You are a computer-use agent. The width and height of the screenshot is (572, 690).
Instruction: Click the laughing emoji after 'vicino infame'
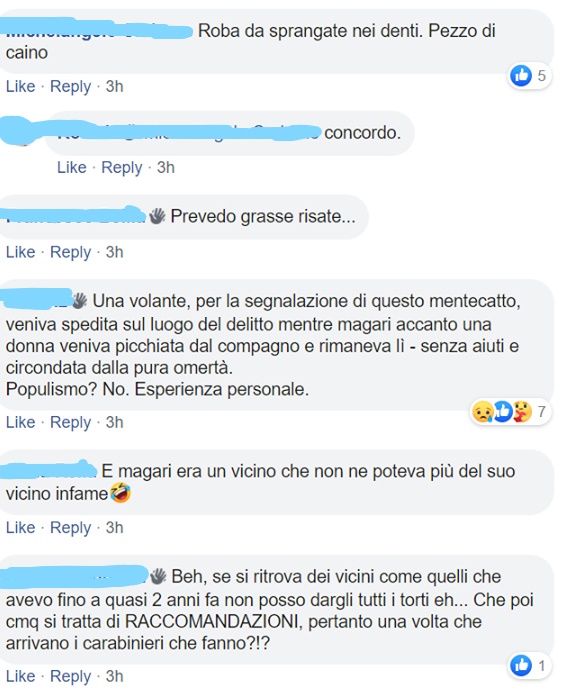pos(120,493)
